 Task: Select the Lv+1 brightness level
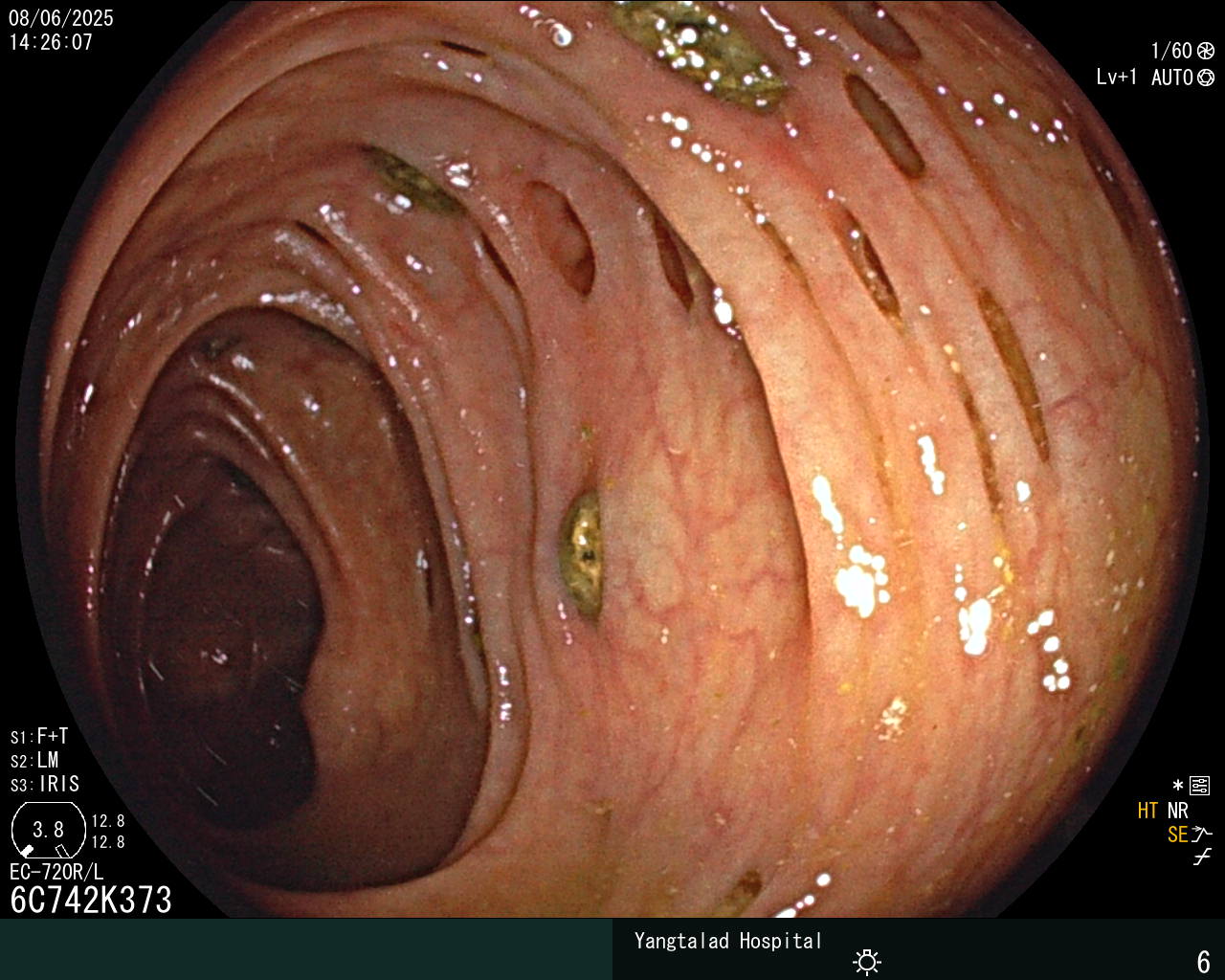pos(1117,78)
